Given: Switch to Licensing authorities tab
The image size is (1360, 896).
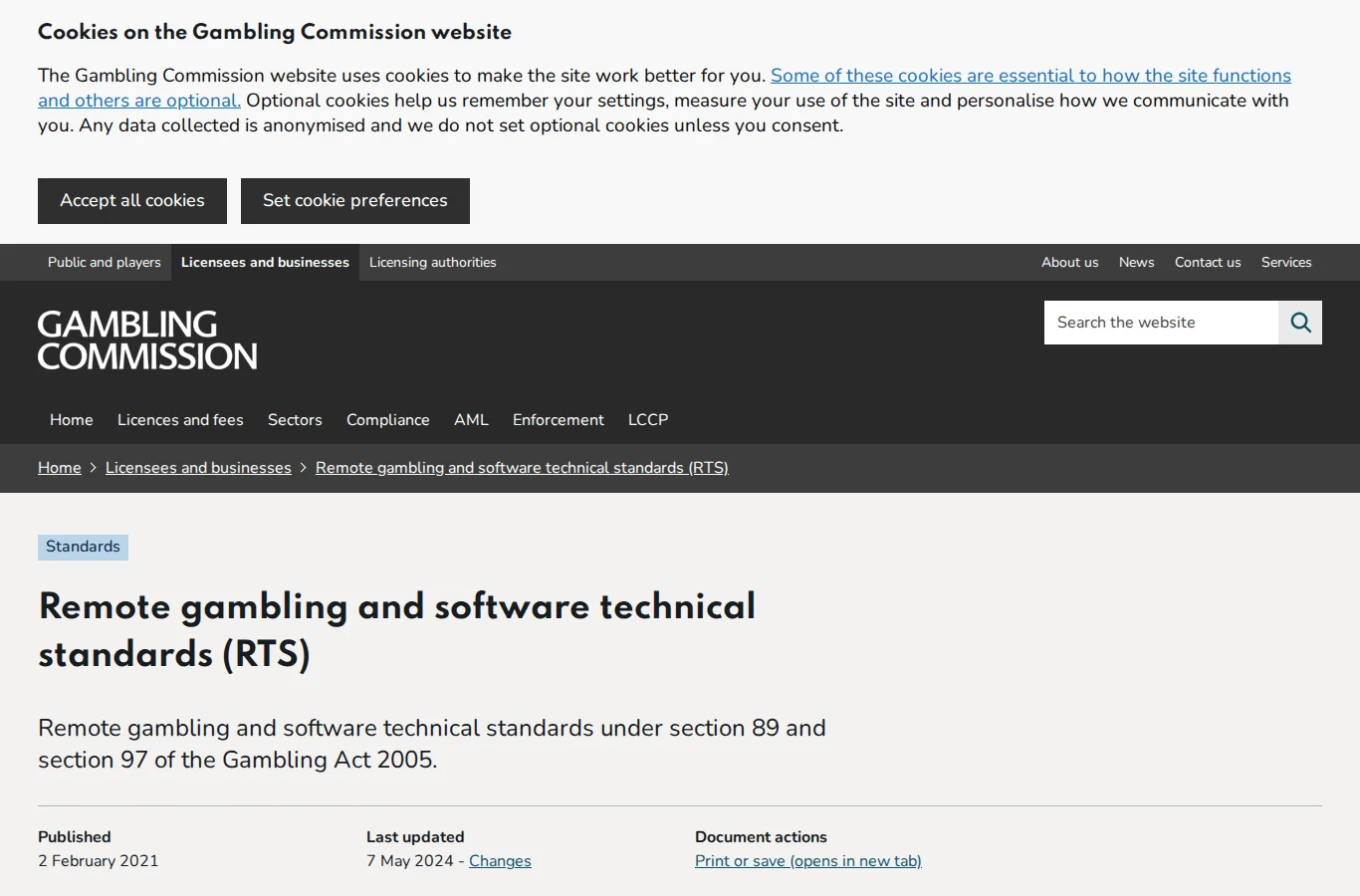Looking at the screenshot, I should coord(433,263).
